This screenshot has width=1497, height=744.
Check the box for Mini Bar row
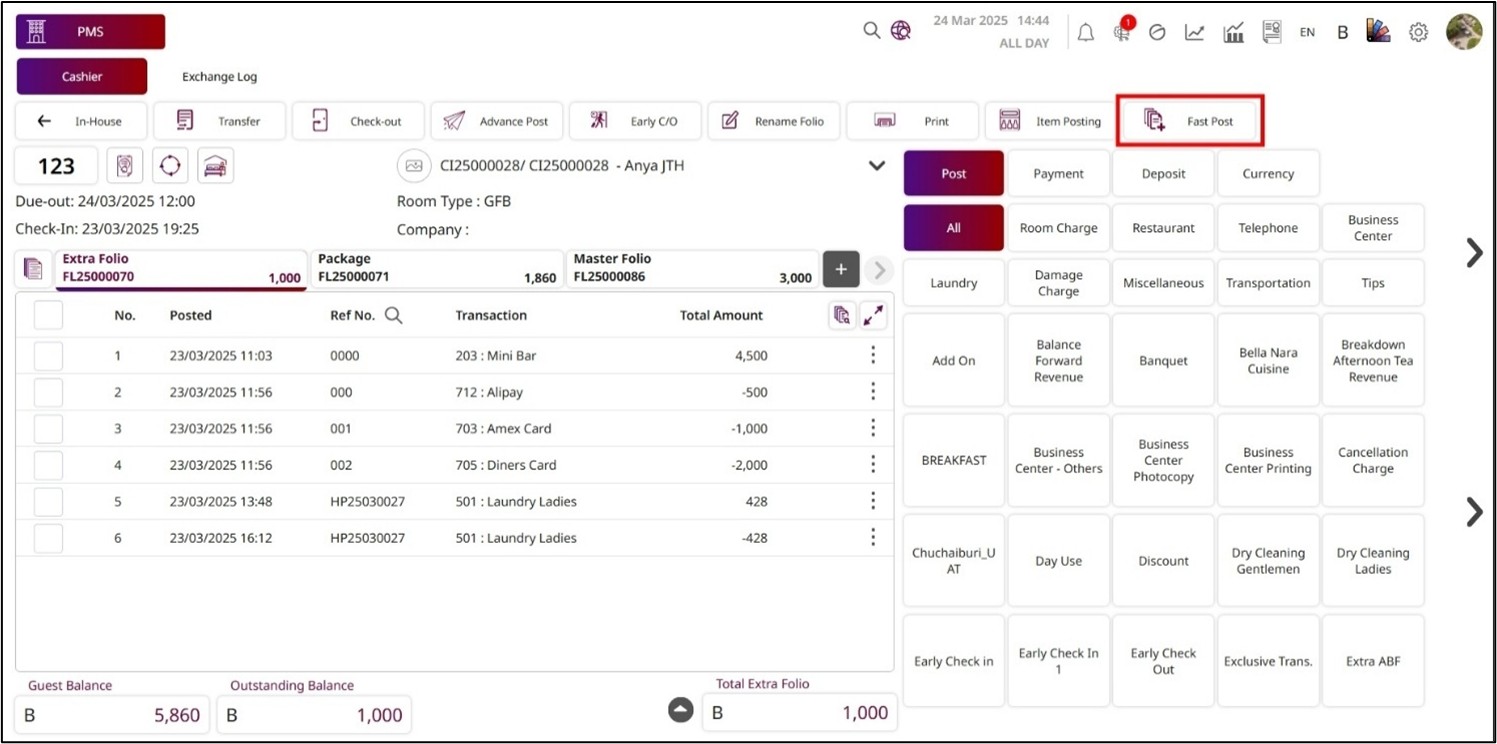coord(48,356)
